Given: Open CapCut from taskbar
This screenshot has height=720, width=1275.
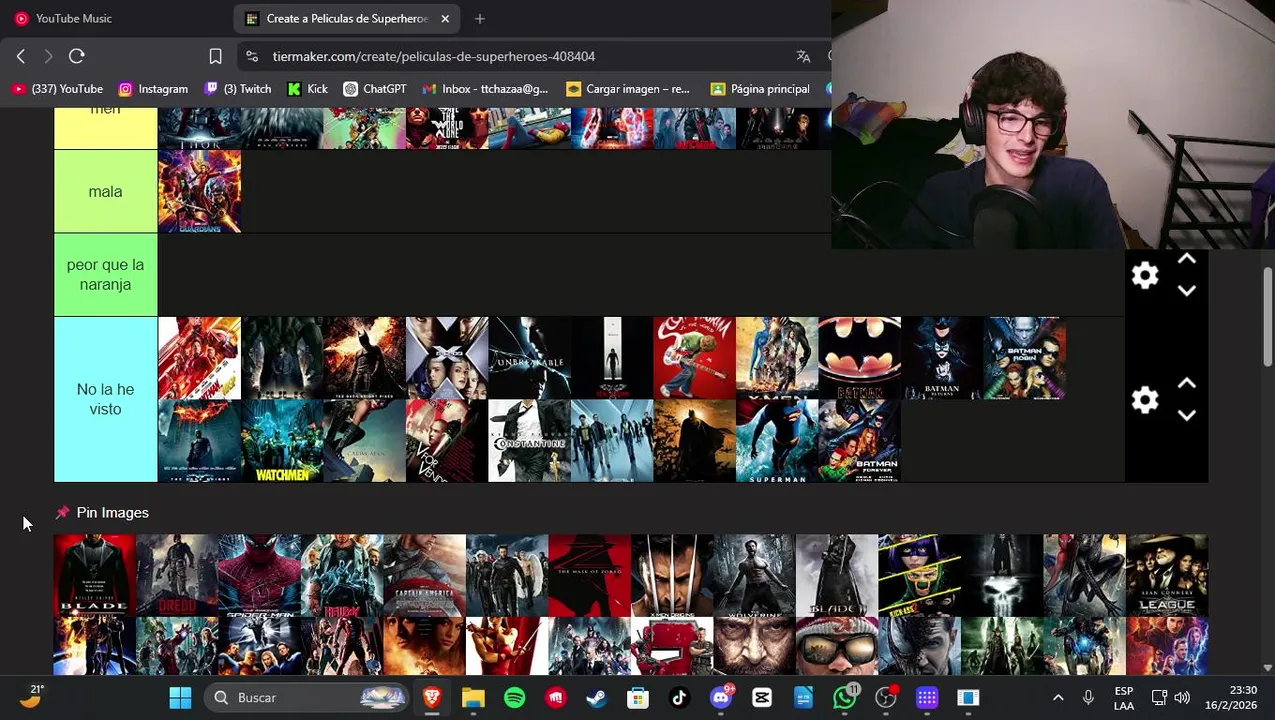Looking at the screenshot, I should point(762,697).
